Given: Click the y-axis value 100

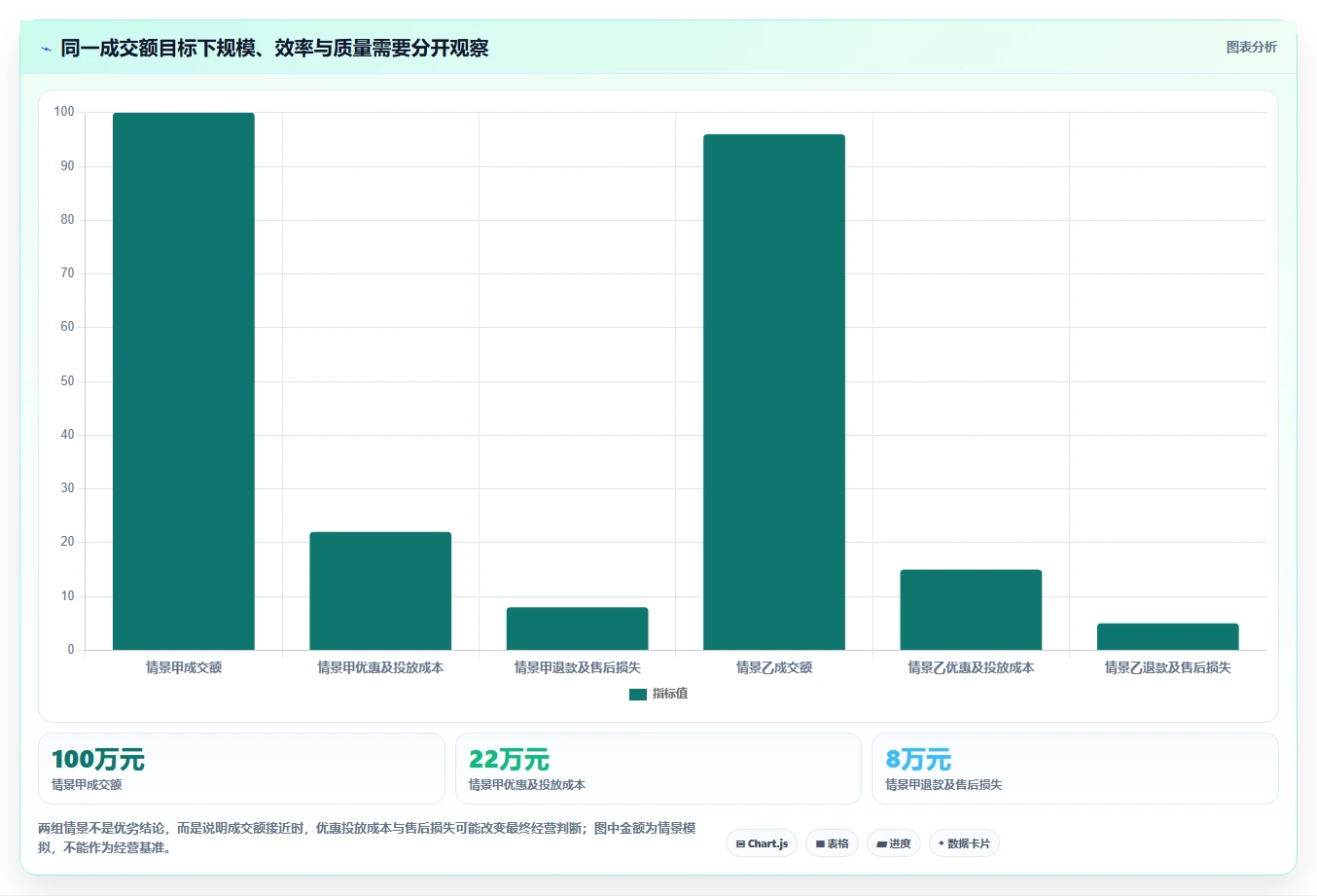Looking at the screenshot, I should [64, 112].
